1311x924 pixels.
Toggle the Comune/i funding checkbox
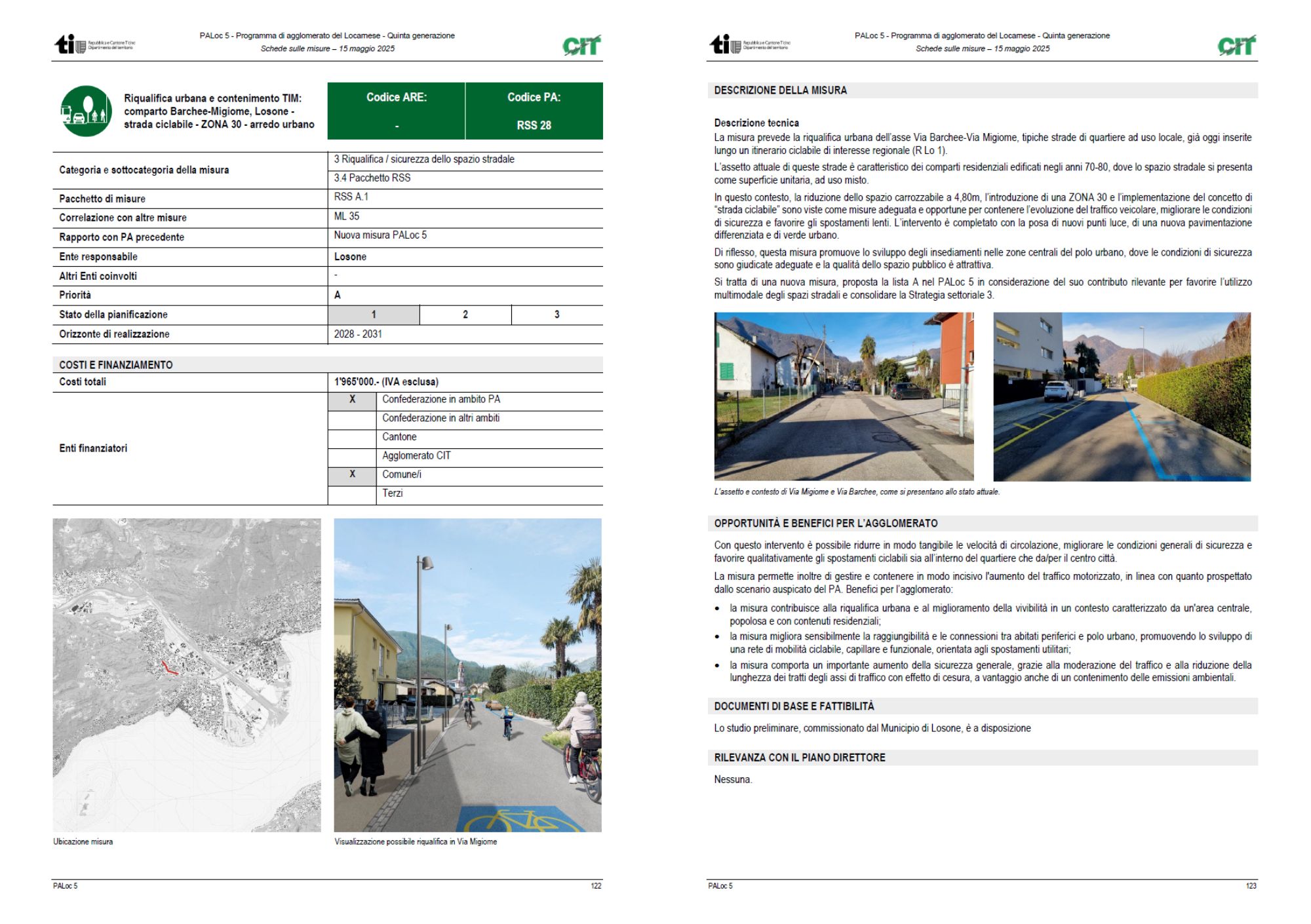[352, 474]
